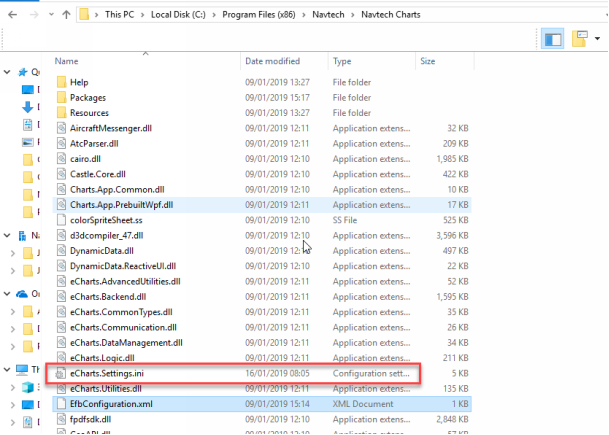This screenshot has width=609, height=435.
Task: Sort by Date modified column header
Action: (x=273, y=61)
